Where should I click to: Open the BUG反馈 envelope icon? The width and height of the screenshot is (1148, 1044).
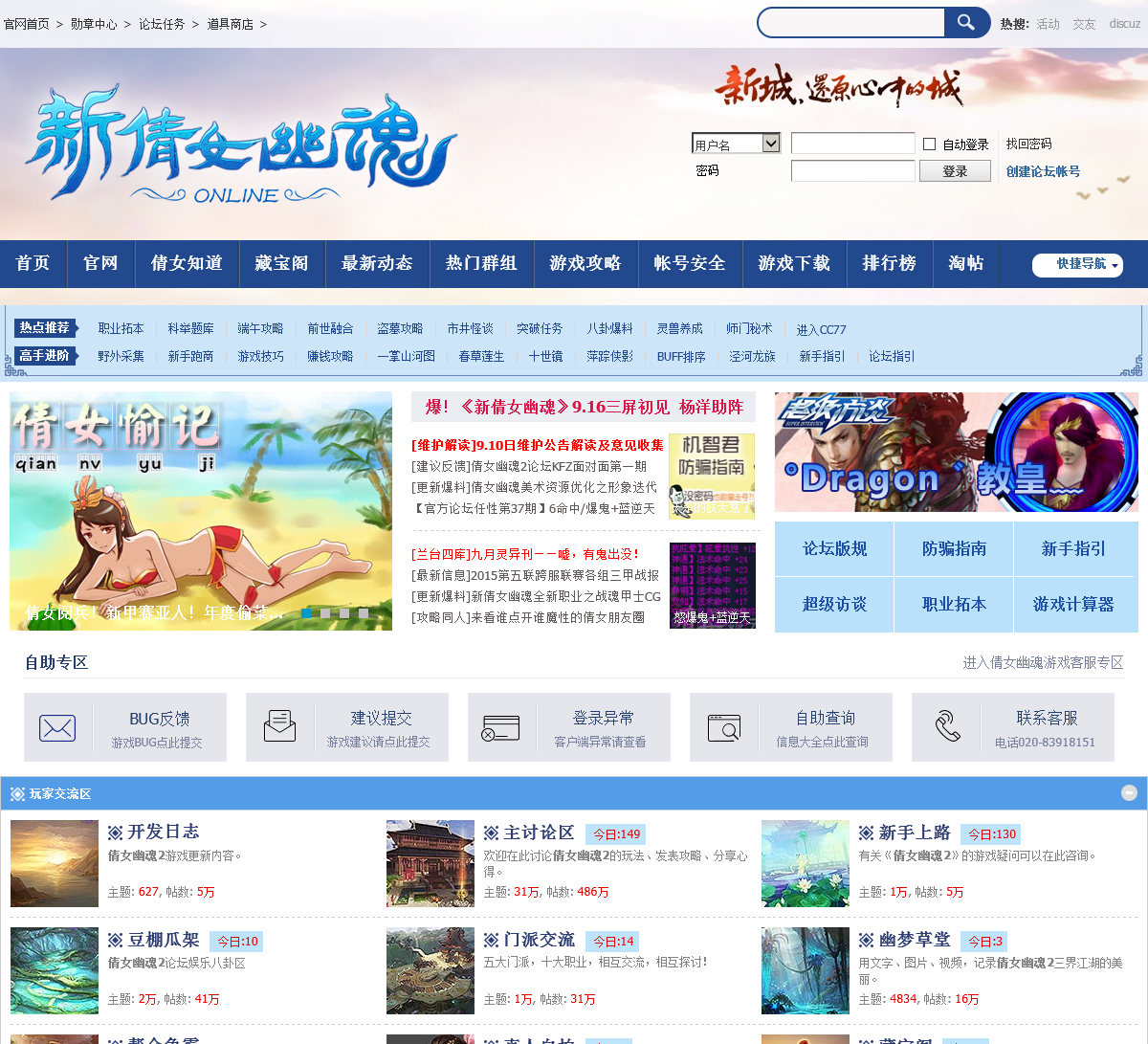pyautogui.click(x=57, y=728)
